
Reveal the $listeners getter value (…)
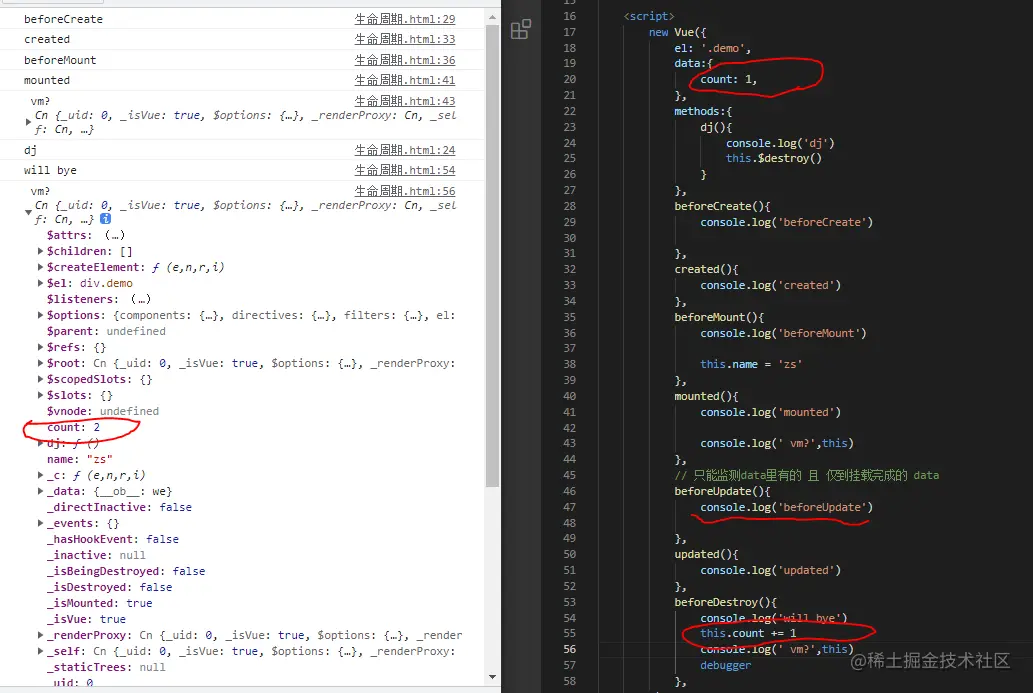point(140,299)
